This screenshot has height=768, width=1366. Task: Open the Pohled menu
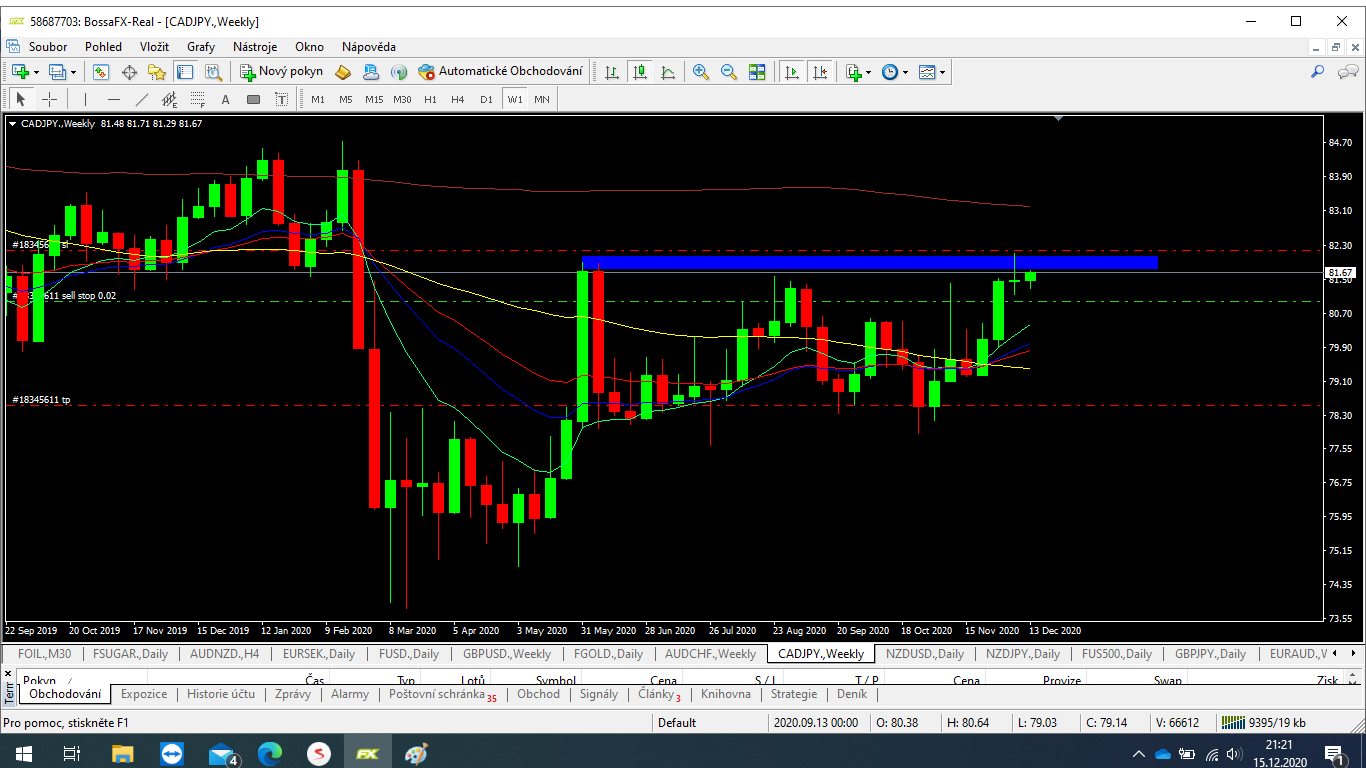(x=104, y=46)
